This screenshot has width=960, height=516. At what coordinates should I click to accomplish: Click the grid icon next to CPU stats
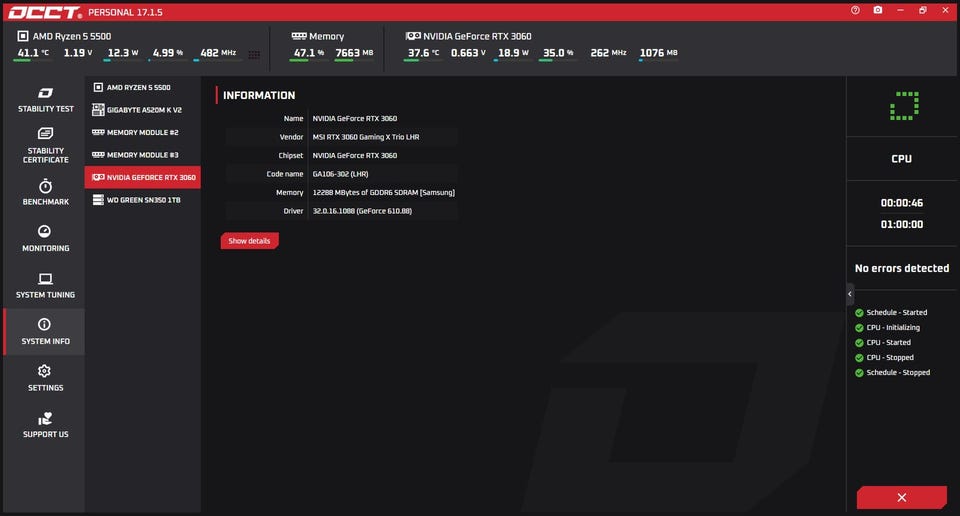[x=254, y=54]
